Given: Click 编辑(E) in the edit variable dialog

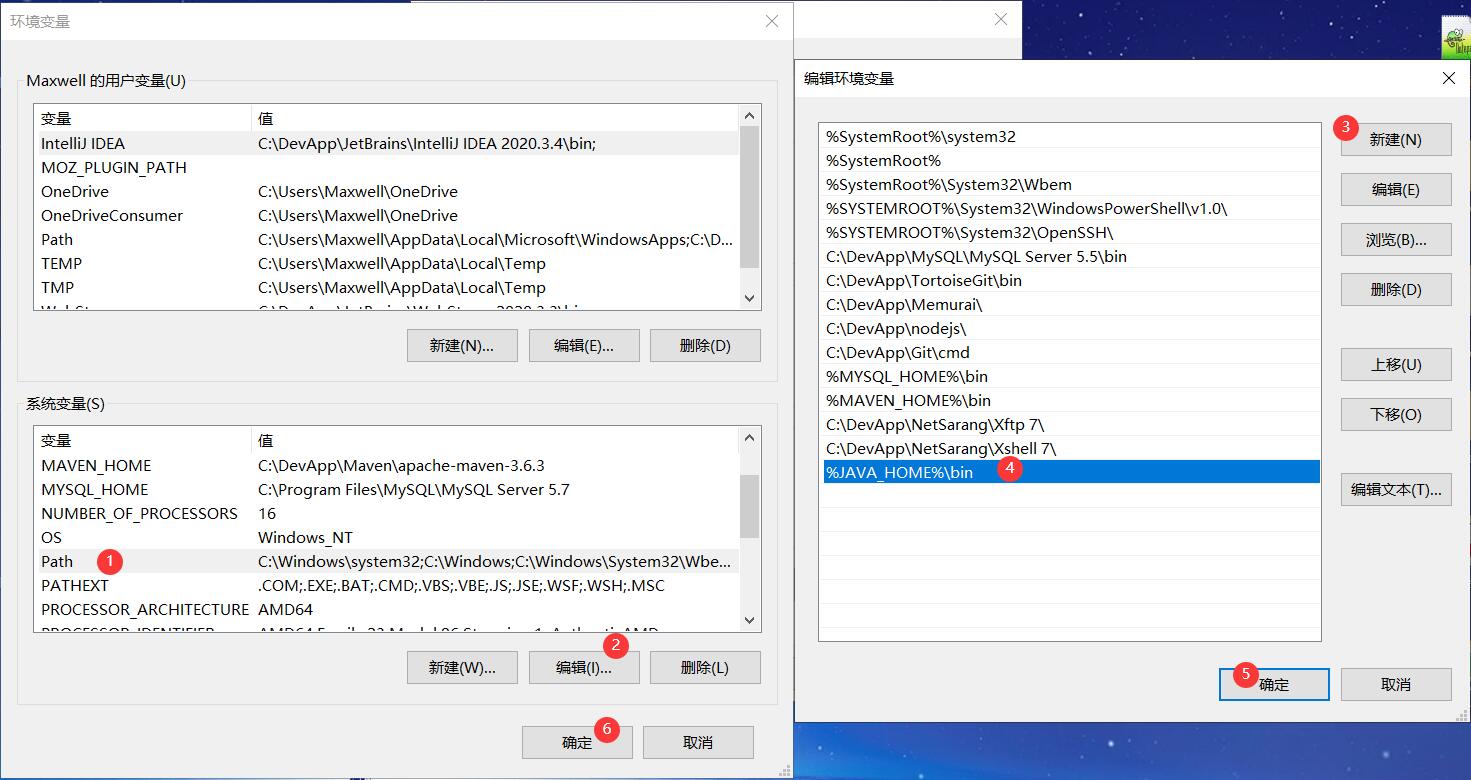Looking at the screenshot, I should [x=1396, y=190].
